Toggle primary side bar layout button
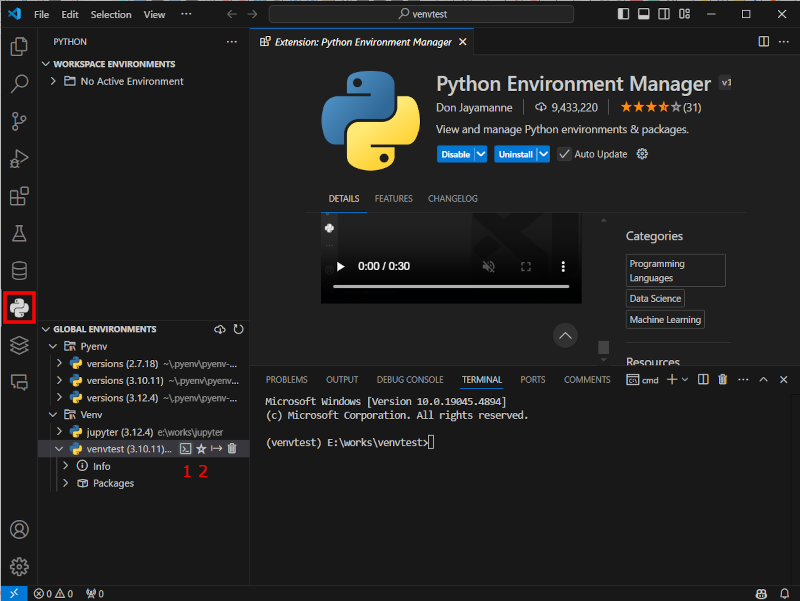This screenshot has height=601, width=800. click(623, 14)
